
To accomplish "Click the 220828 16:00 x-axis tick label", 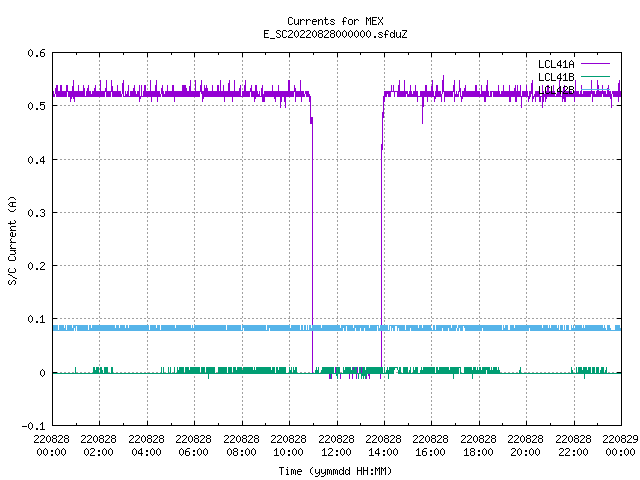I will [x=430, y=446].
